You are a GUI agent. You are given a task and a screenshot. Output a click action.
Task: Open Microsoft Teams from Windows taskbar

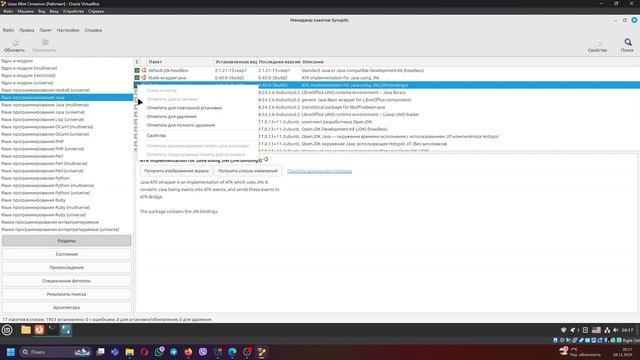(115, 352)
